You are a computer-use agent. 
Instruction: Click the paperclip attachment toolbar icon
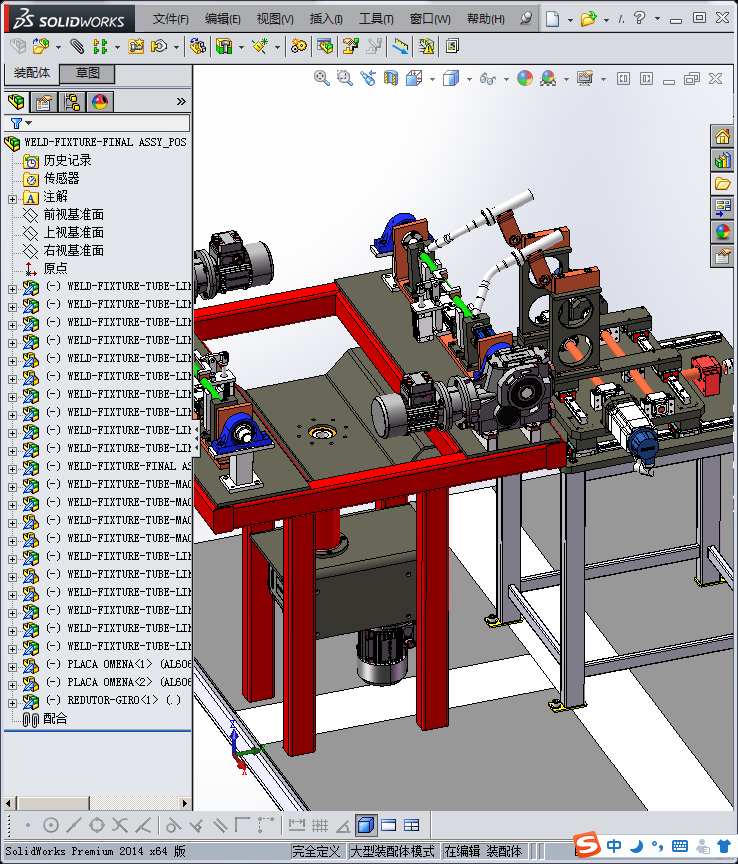point(77,46)
